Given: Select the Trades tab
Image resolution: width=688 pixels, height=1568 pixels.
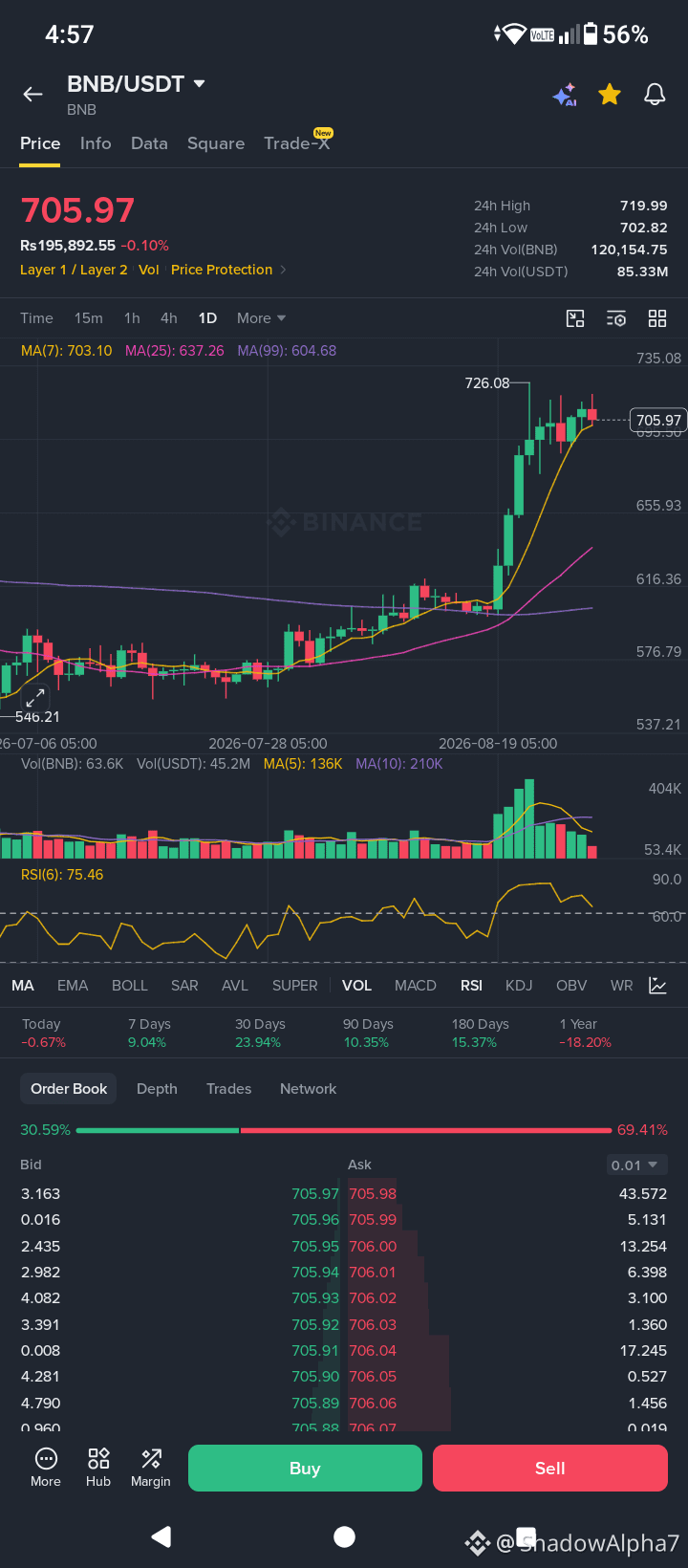Looking at the screenshot, I should point(229,1089).
